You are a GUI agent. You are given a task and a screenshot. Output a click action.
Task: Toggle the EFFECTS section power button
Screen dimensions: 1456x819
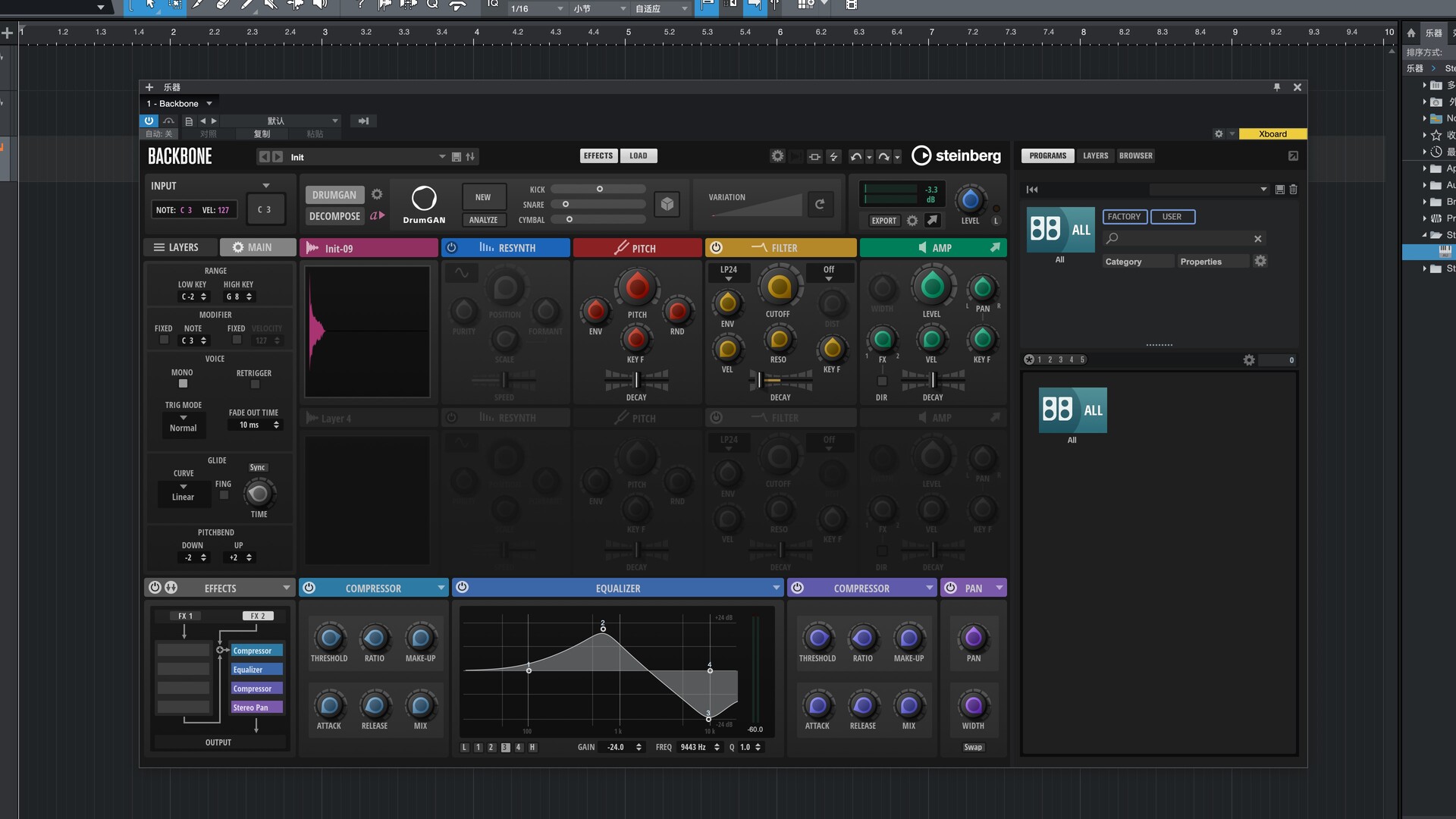pos(155,588)
